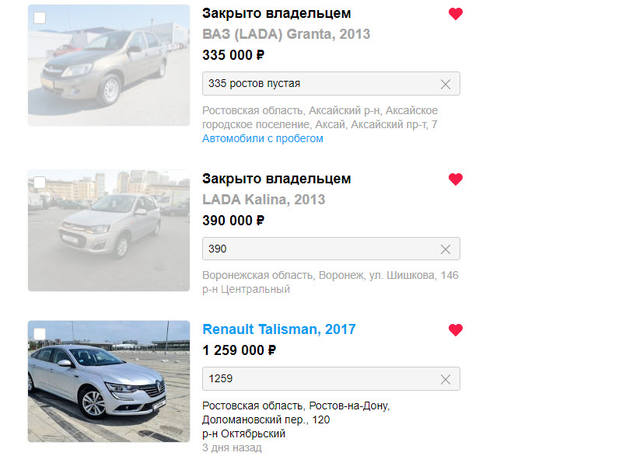Edit the '390' note input field
This screenshot has width=640, height=456.
tap(320, 249)
